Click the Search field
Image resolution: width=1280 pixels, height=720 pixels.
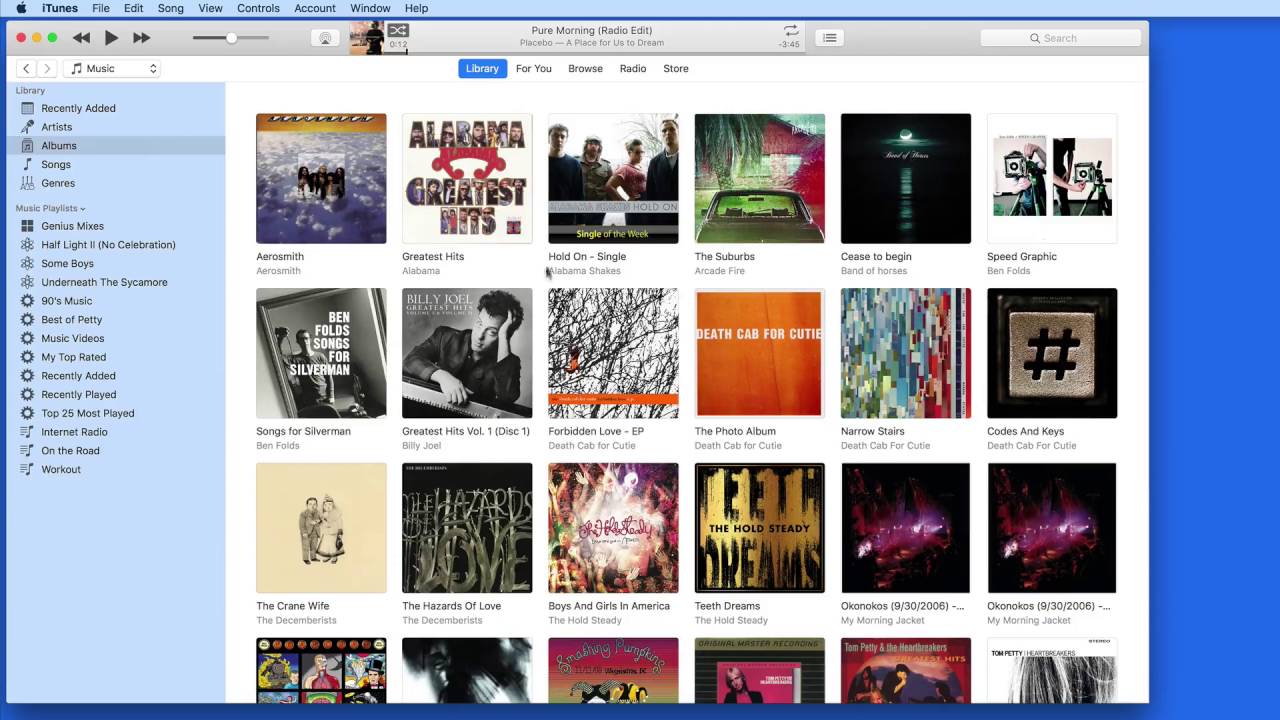(1061, 38)
